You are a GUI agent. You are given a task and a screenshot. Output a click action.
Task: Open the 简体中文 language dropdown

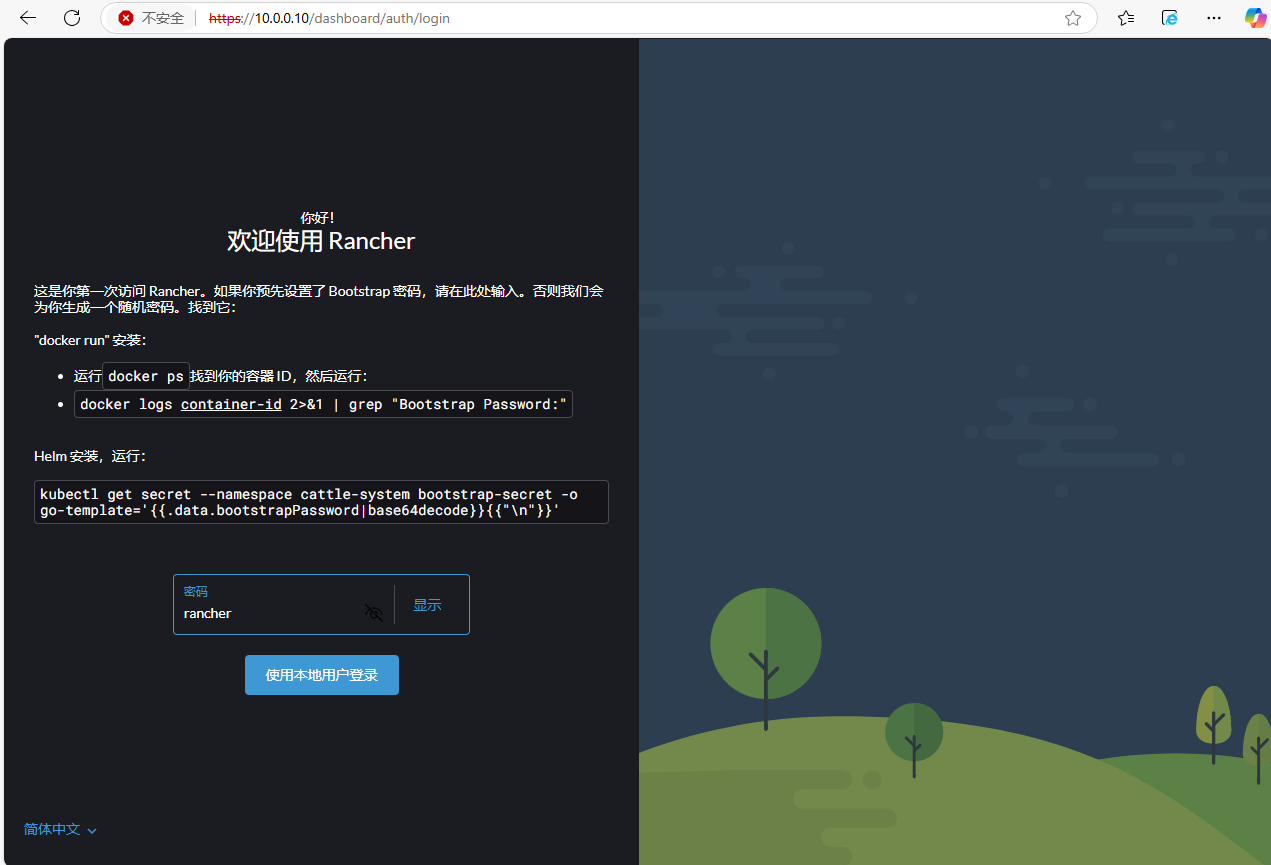point(60,829)
